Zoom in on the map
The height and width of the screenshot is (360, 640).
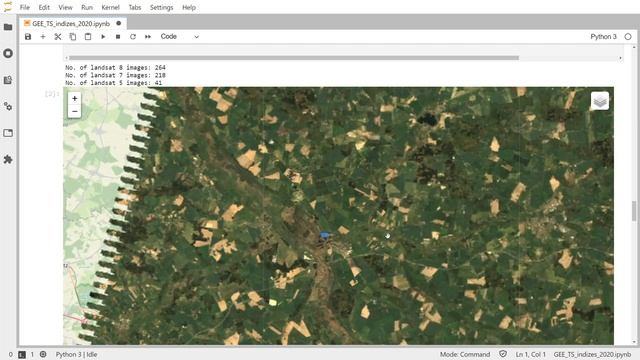[x=74, y=98]
